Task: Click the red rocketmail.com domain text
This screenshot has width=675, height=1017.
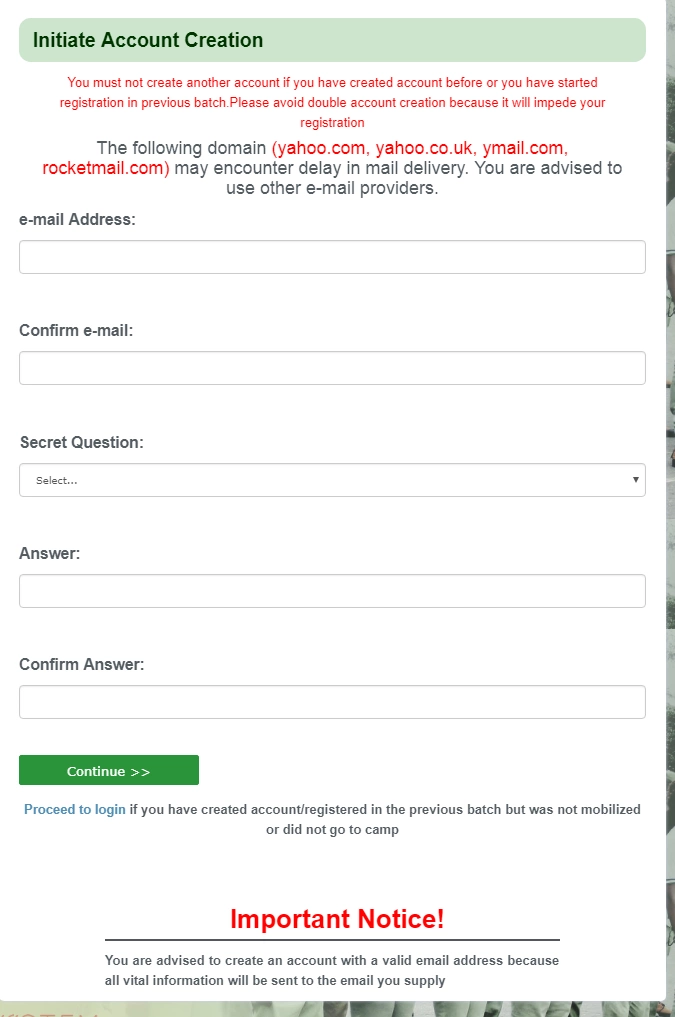Action: (102, 168)
